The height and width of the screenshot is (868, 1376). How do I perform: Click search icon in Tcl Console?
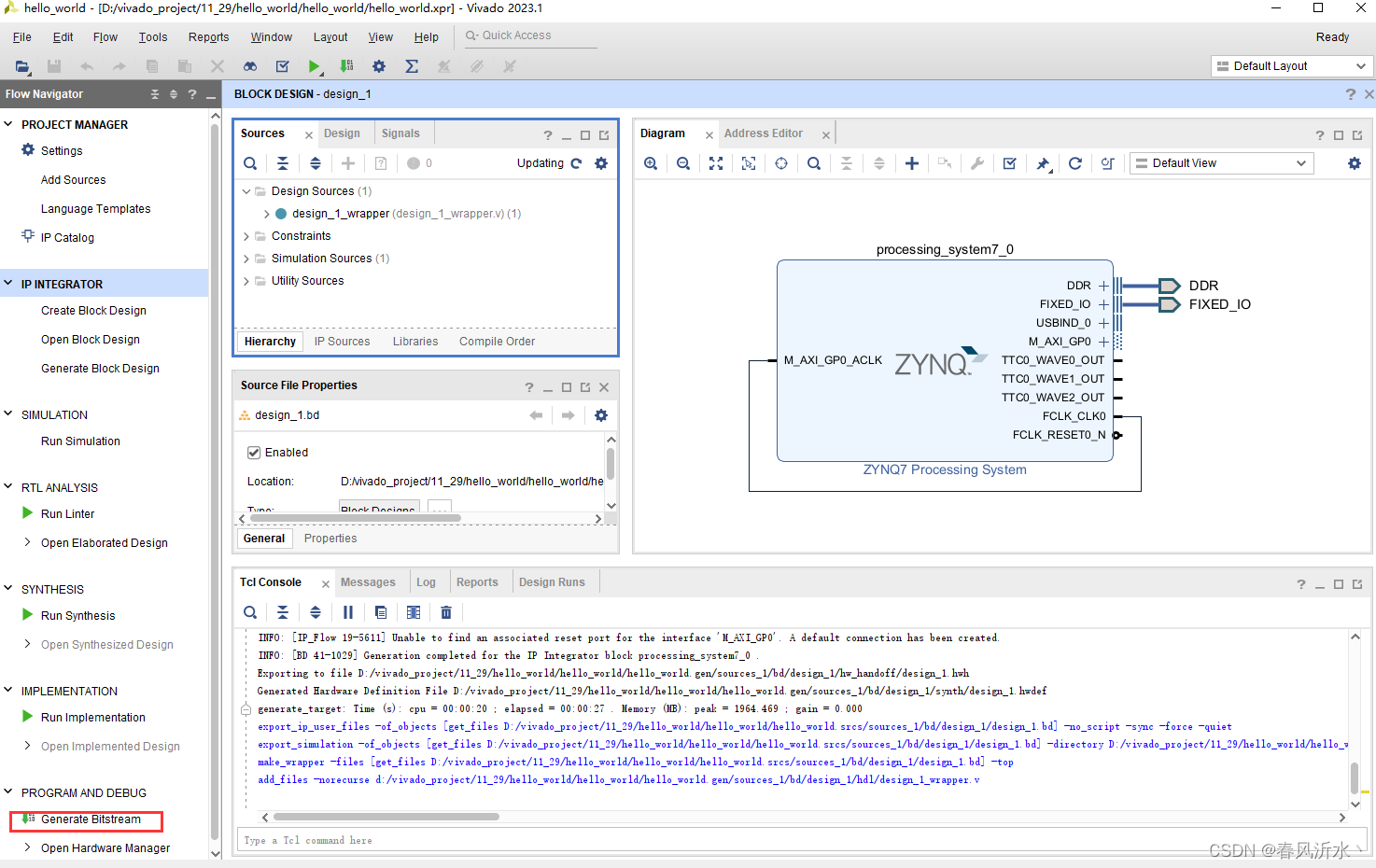coord(250,612)
